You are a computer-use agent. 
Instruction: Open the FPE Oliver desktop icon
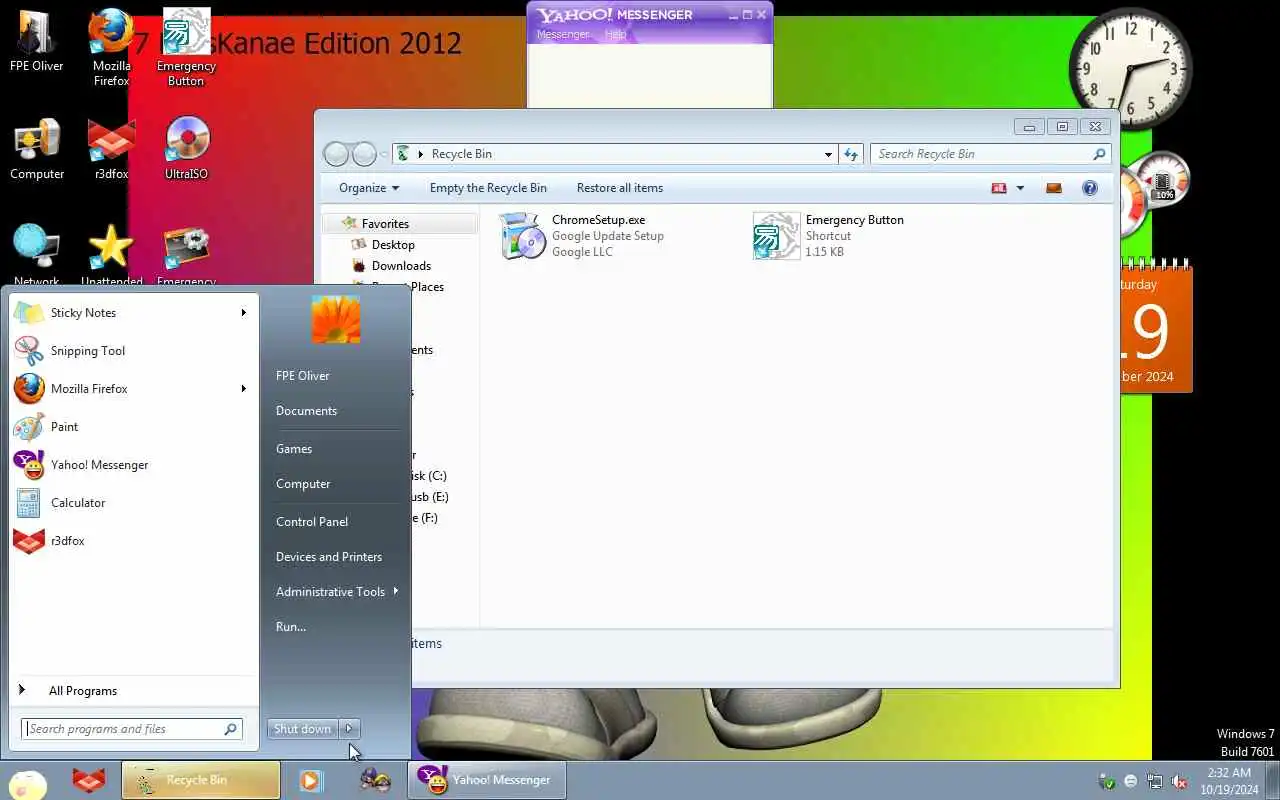[x=36, y=40]
